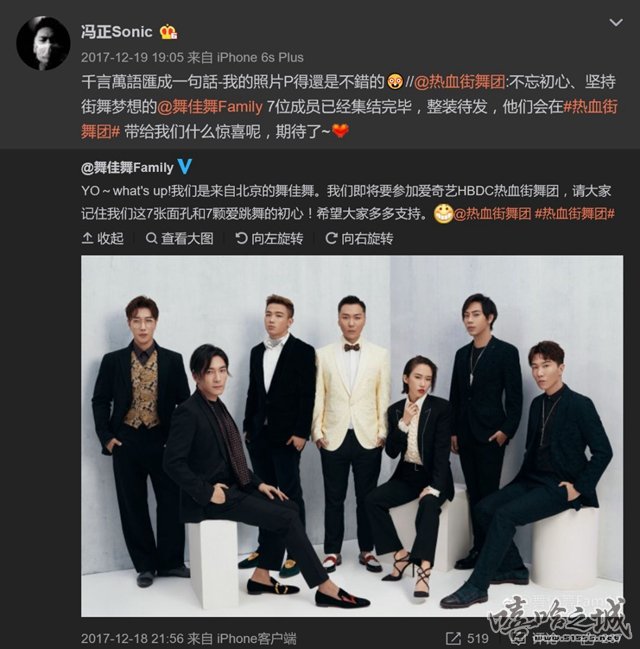640x649 pixels.
Task: Open the @热血街舞团 mention in repost text
Action: (x=459, y=82)
